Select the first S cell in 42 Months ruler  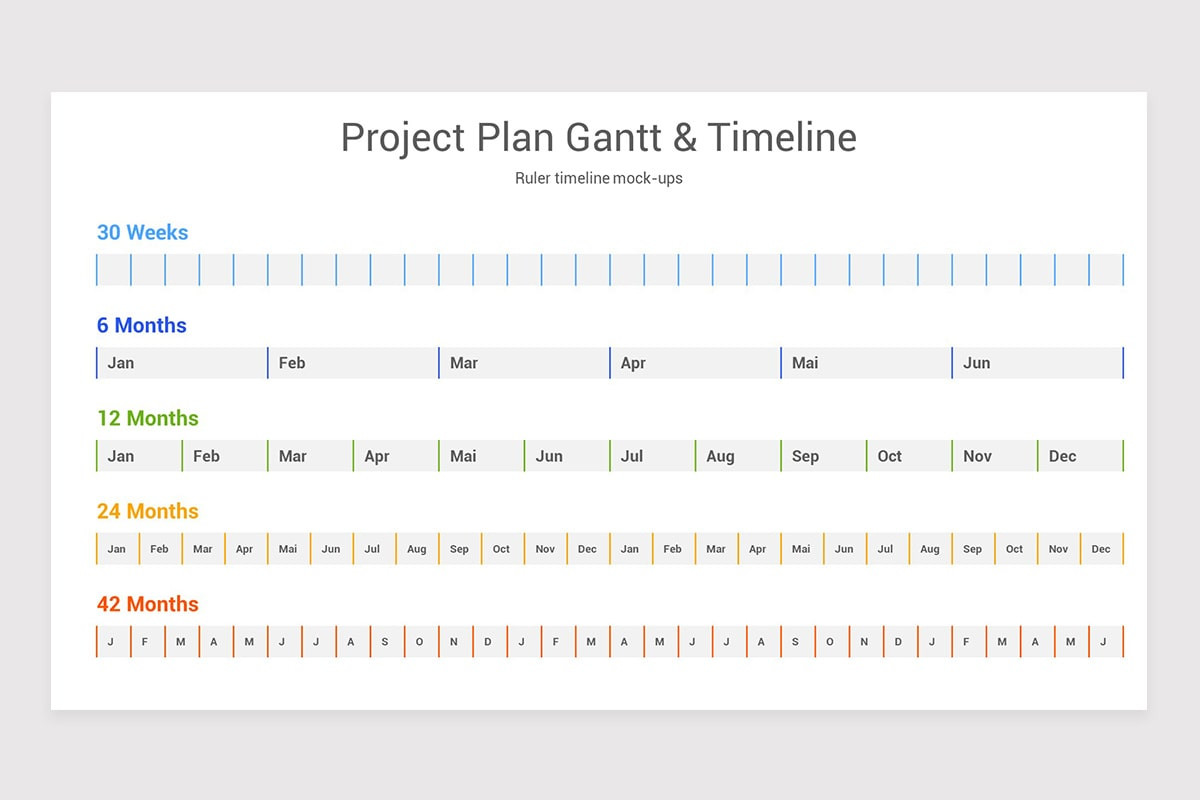point(387,642)
